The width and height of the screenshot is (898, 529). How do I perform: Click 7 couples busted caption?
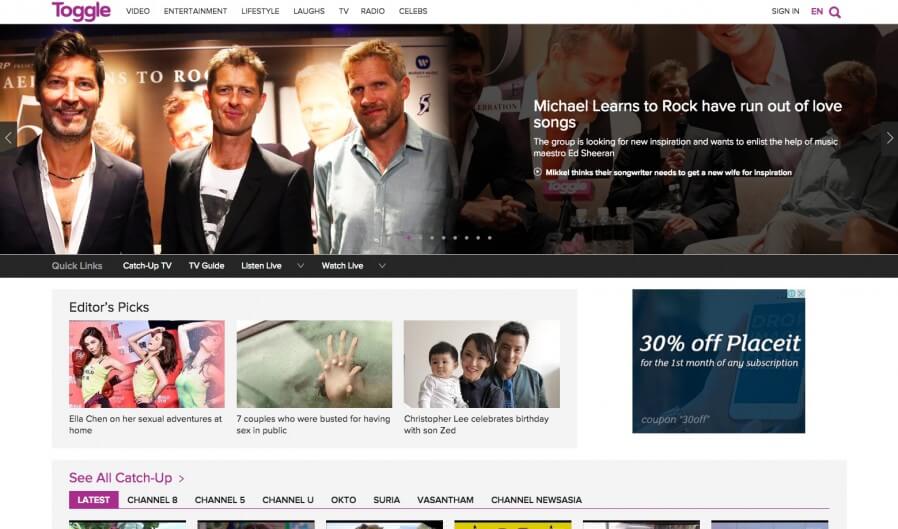point(313,424)
